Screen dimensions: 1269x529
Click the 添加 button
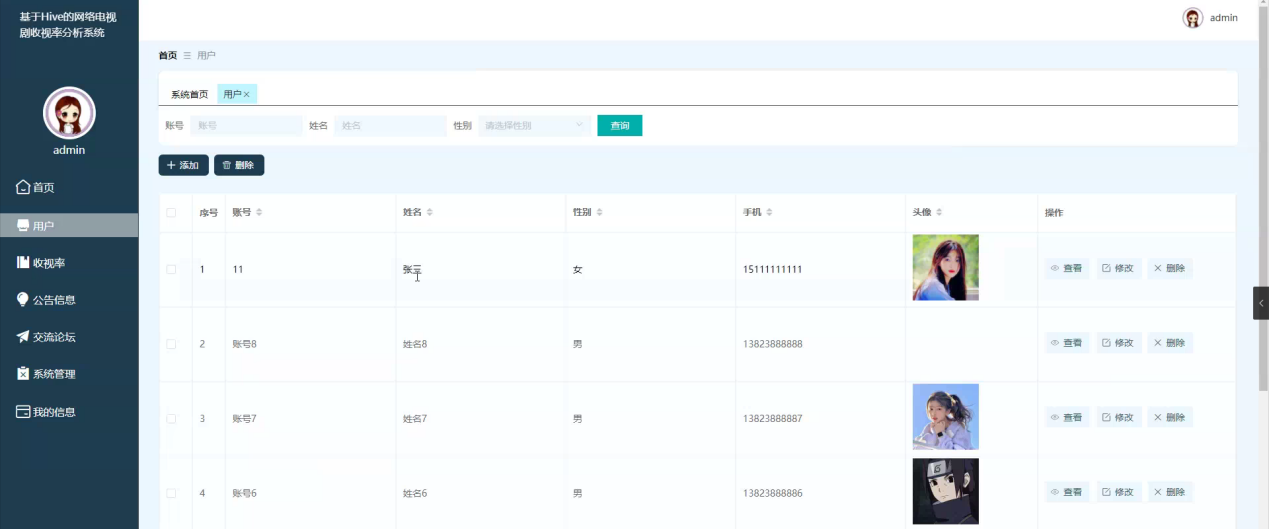[x=183, y=165]
